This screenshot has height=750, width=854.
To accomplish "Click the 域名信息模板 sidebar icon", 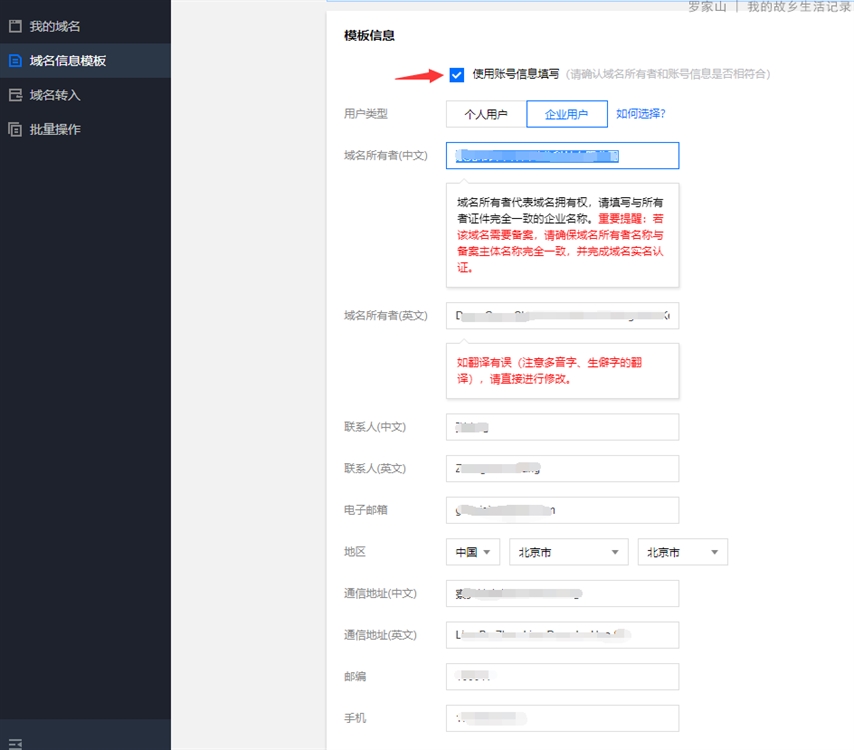I will (x=15, y=61).
